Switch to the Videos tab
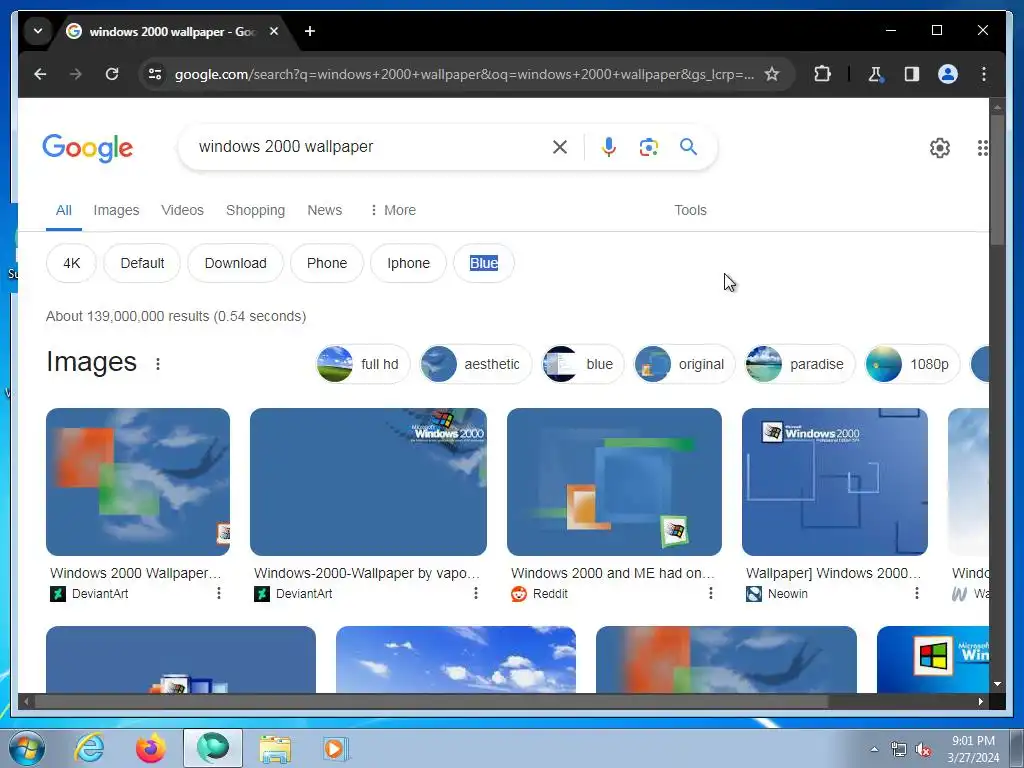 [182, 210]
